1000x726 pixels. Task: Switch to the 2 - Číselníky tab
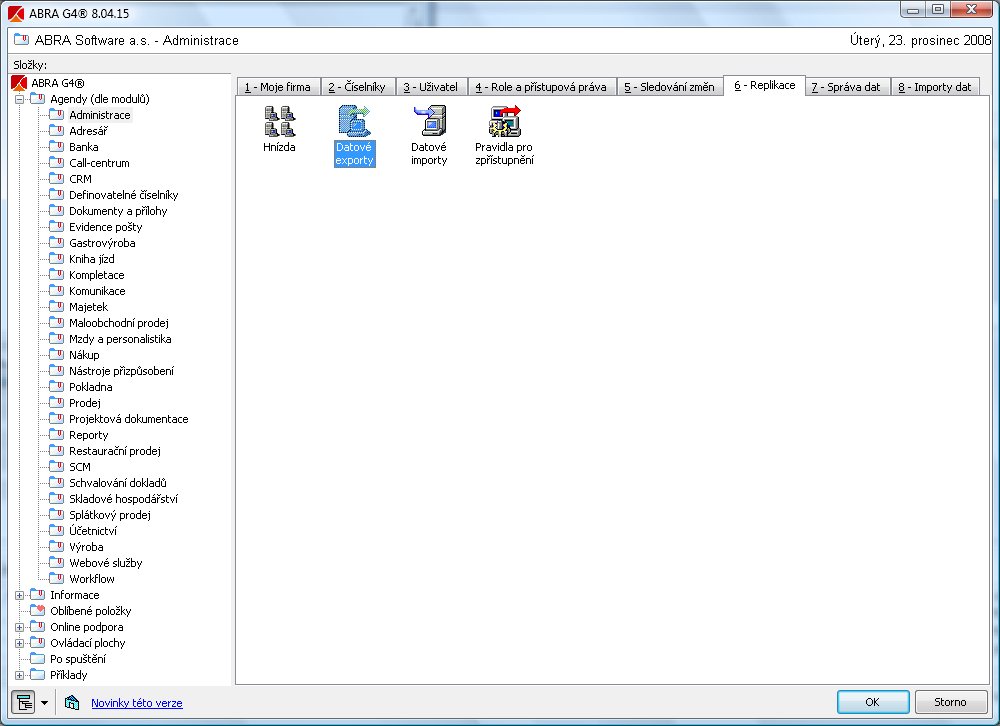click(x=357, y=87)
